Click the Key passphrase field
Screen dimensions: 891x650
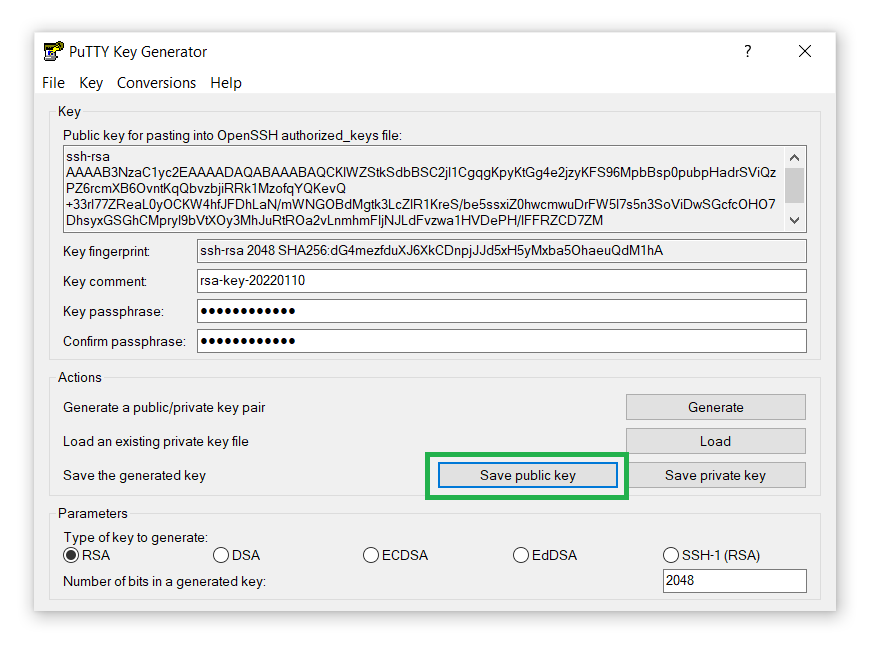coord(502,311)
